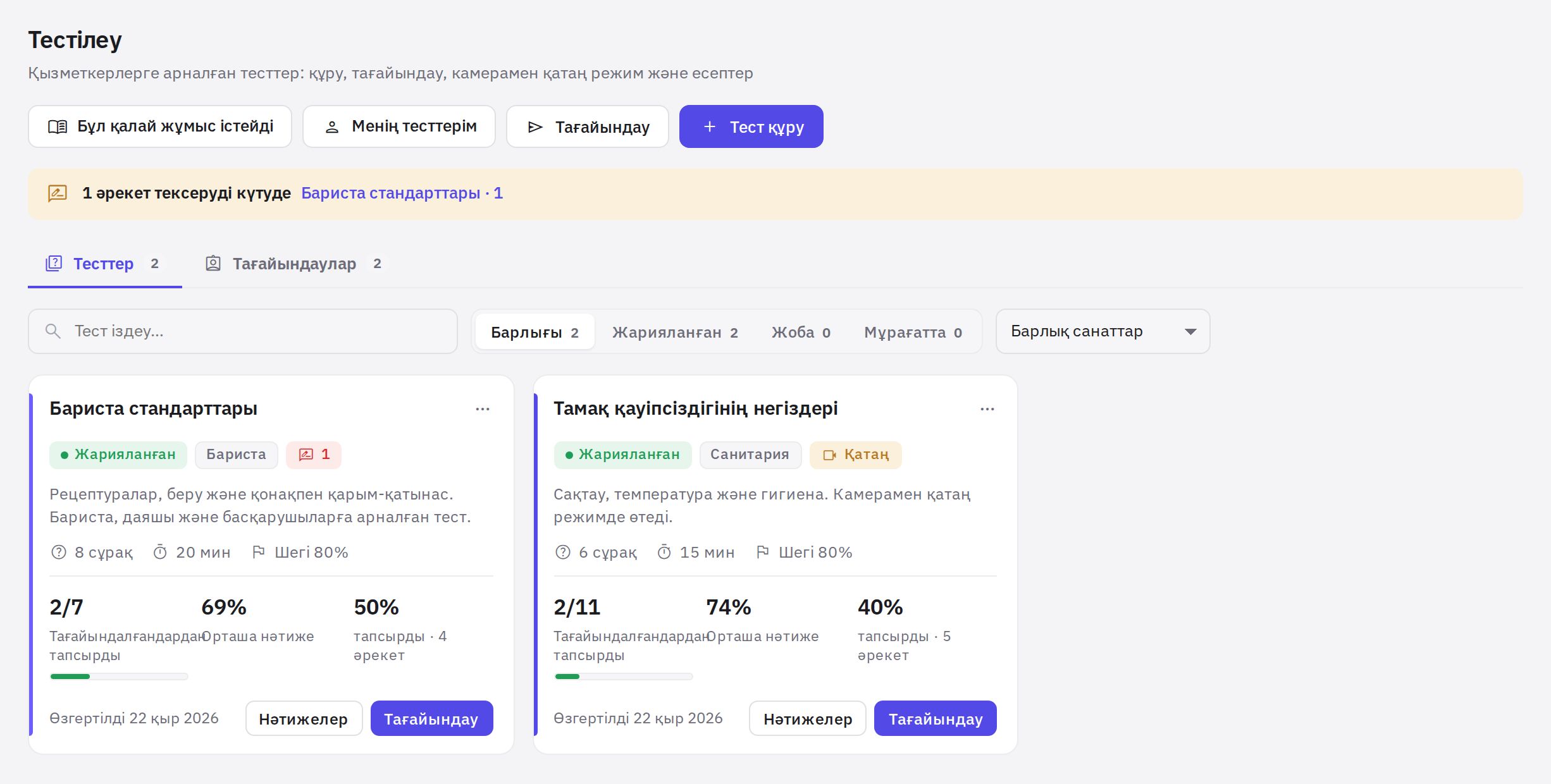The image size is (1551, 784).
Task: Click the timer icon next to '20 мин'
Action: (160, 552)
